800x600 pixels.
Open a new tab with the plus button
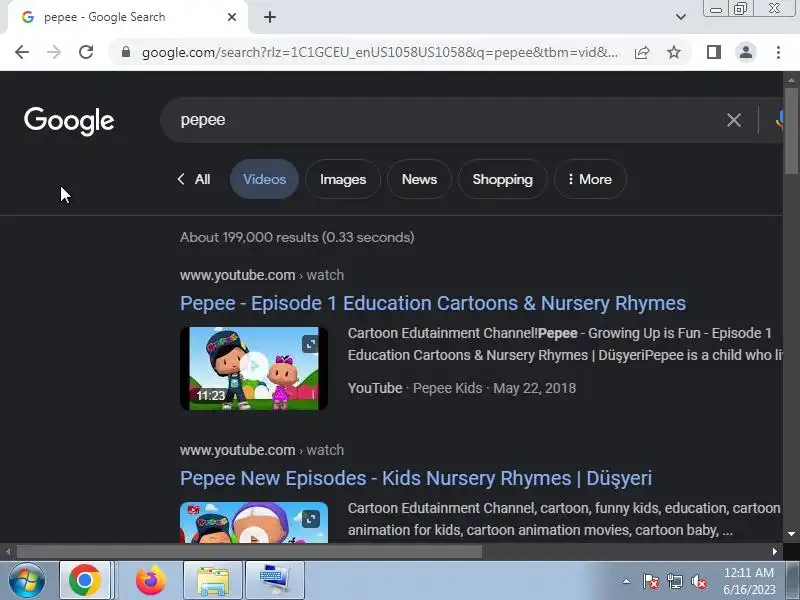[270, 17]
